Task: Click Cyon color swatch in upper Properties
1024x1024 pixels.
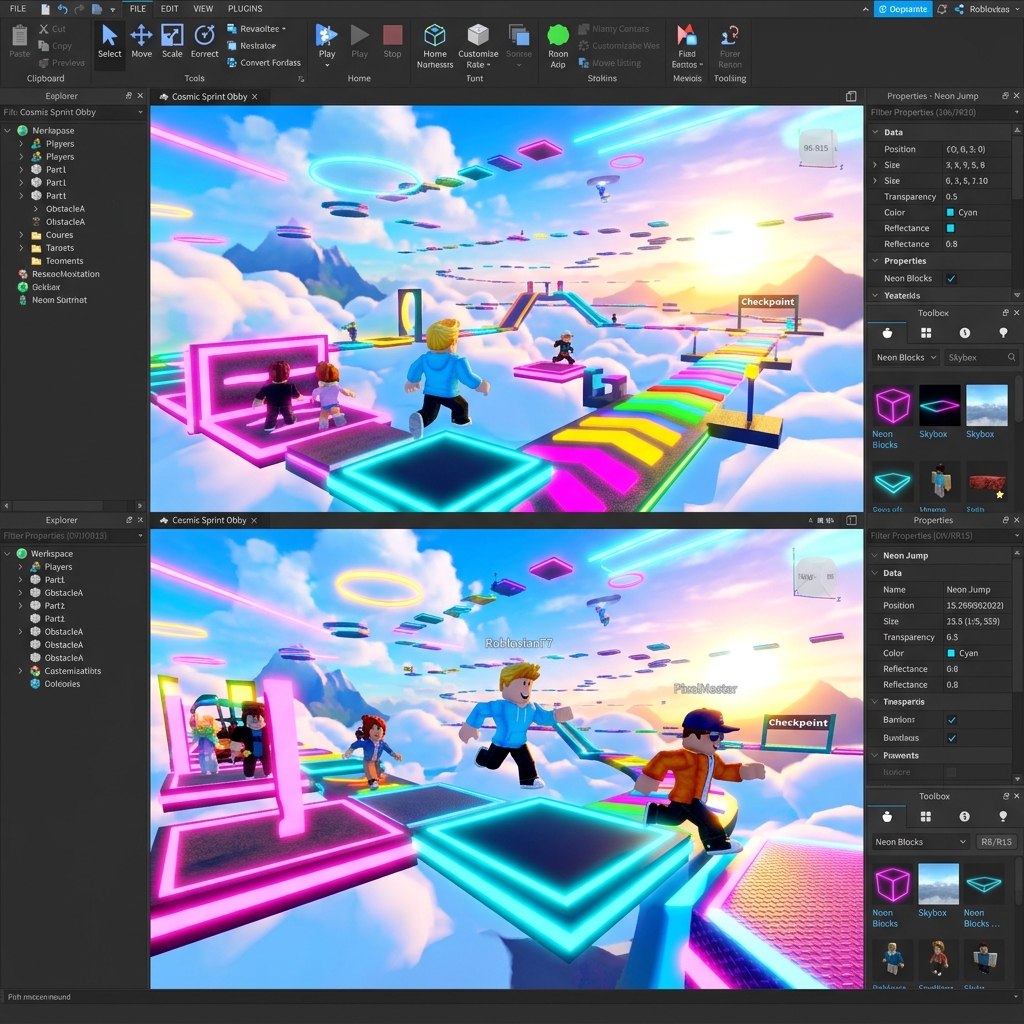Action: 950,213
